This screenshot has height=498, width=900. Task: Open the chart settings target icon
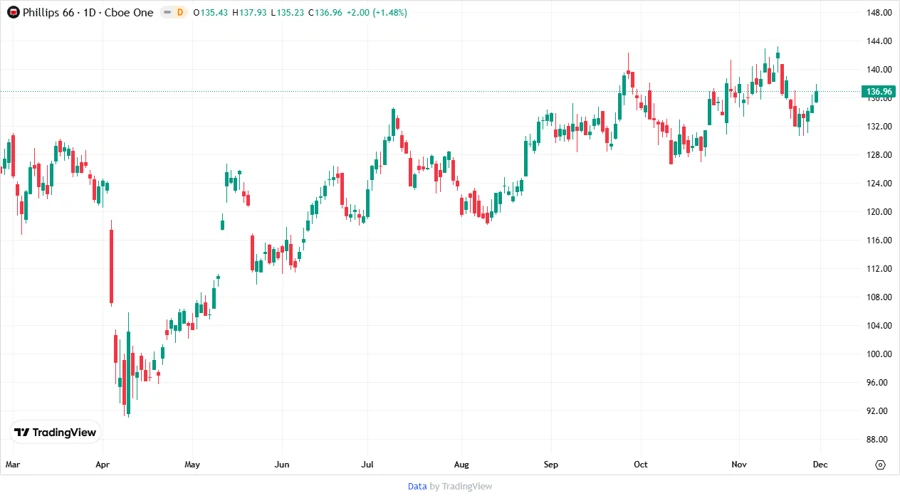pos(880,465)
